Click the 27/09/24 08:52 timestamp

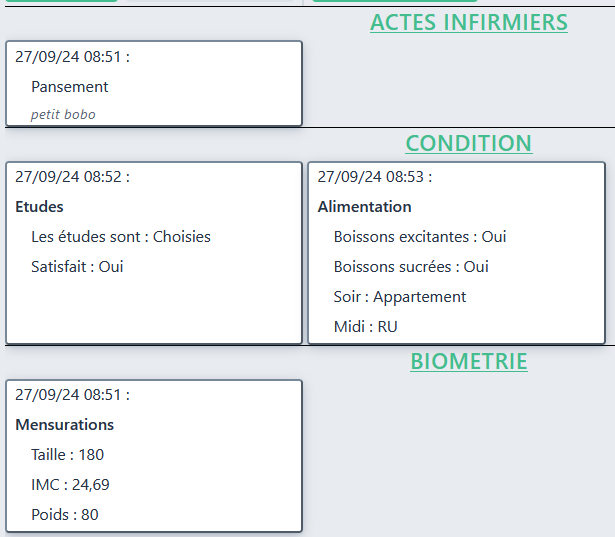72,177
